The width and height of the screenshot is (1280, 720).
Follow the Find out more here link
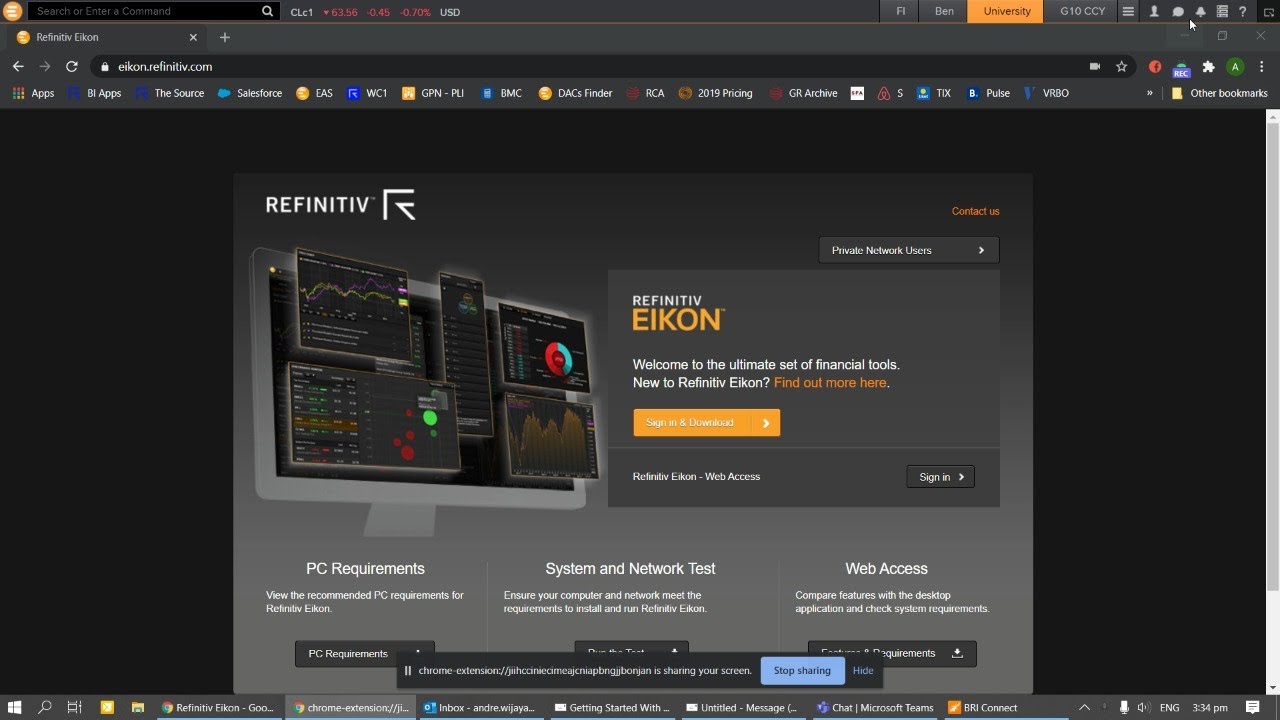829,383
